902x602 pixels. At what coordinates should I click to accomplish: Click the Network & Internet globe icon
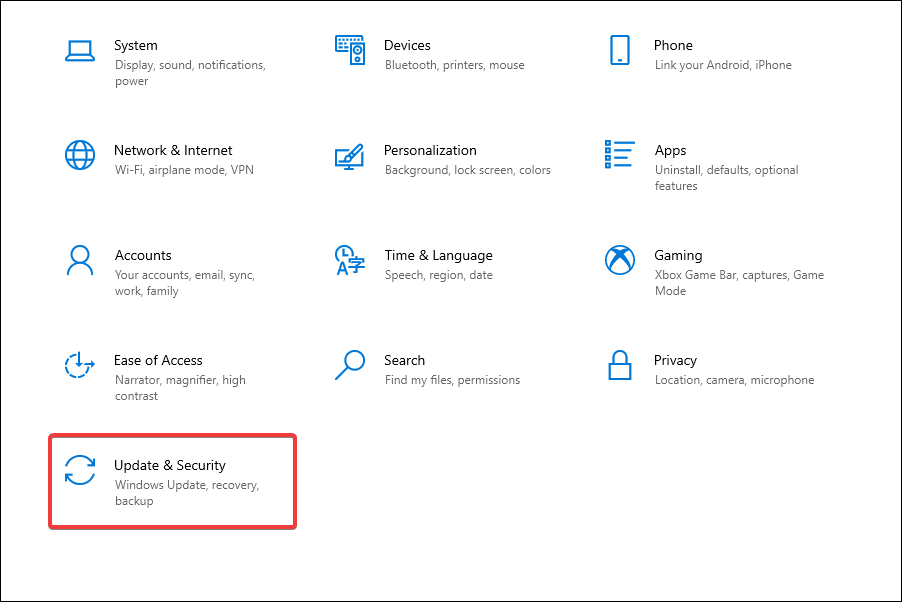coord(80,155)
